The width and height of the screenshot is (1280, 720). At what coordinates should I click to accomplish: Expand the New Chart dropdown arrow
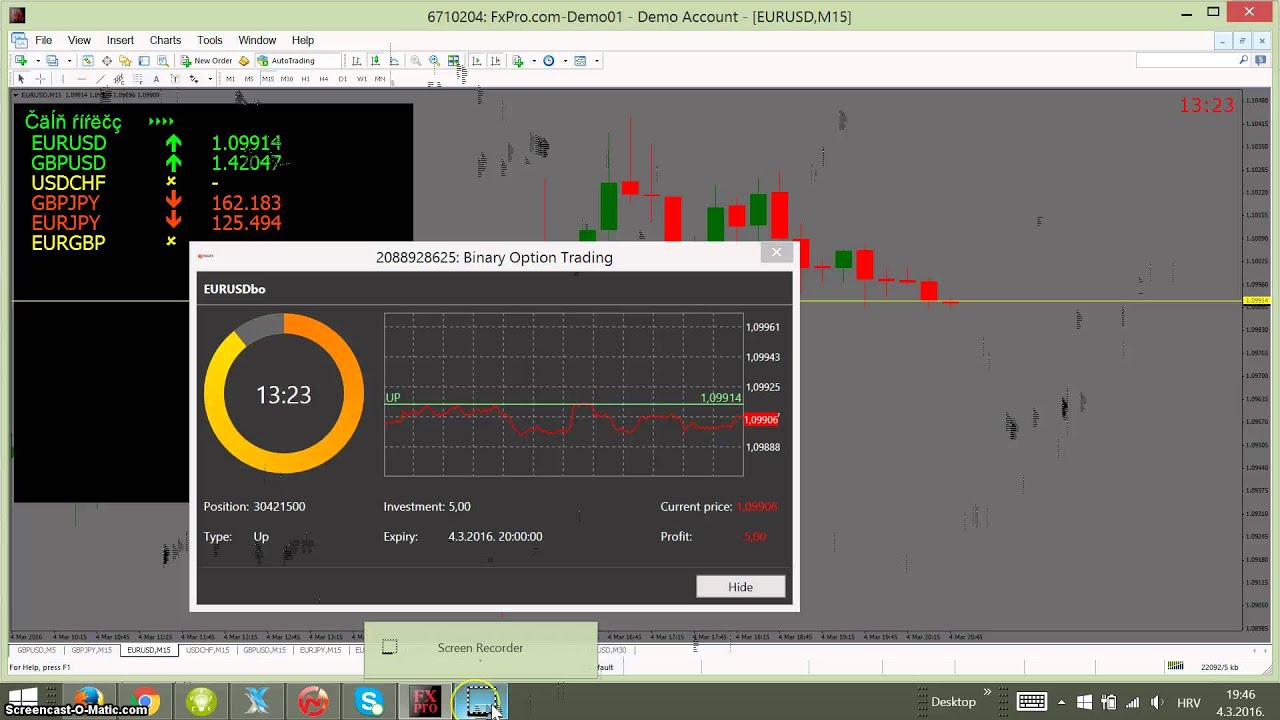(38, 61)
